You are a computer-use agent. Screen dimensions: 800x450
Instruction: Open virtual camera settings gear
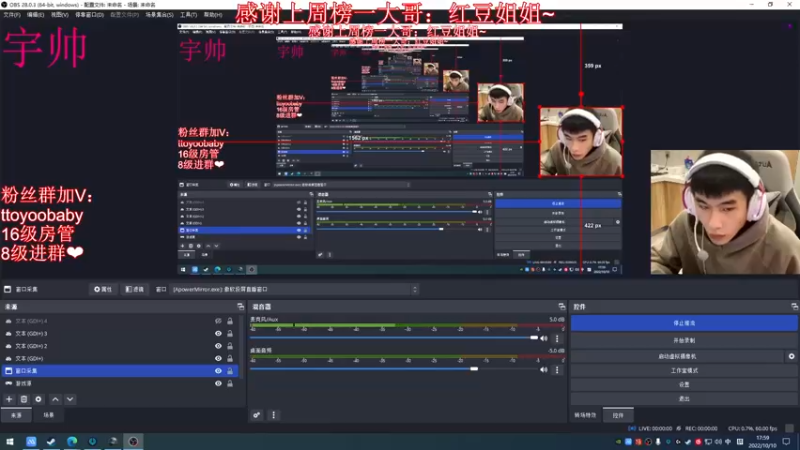791,356
